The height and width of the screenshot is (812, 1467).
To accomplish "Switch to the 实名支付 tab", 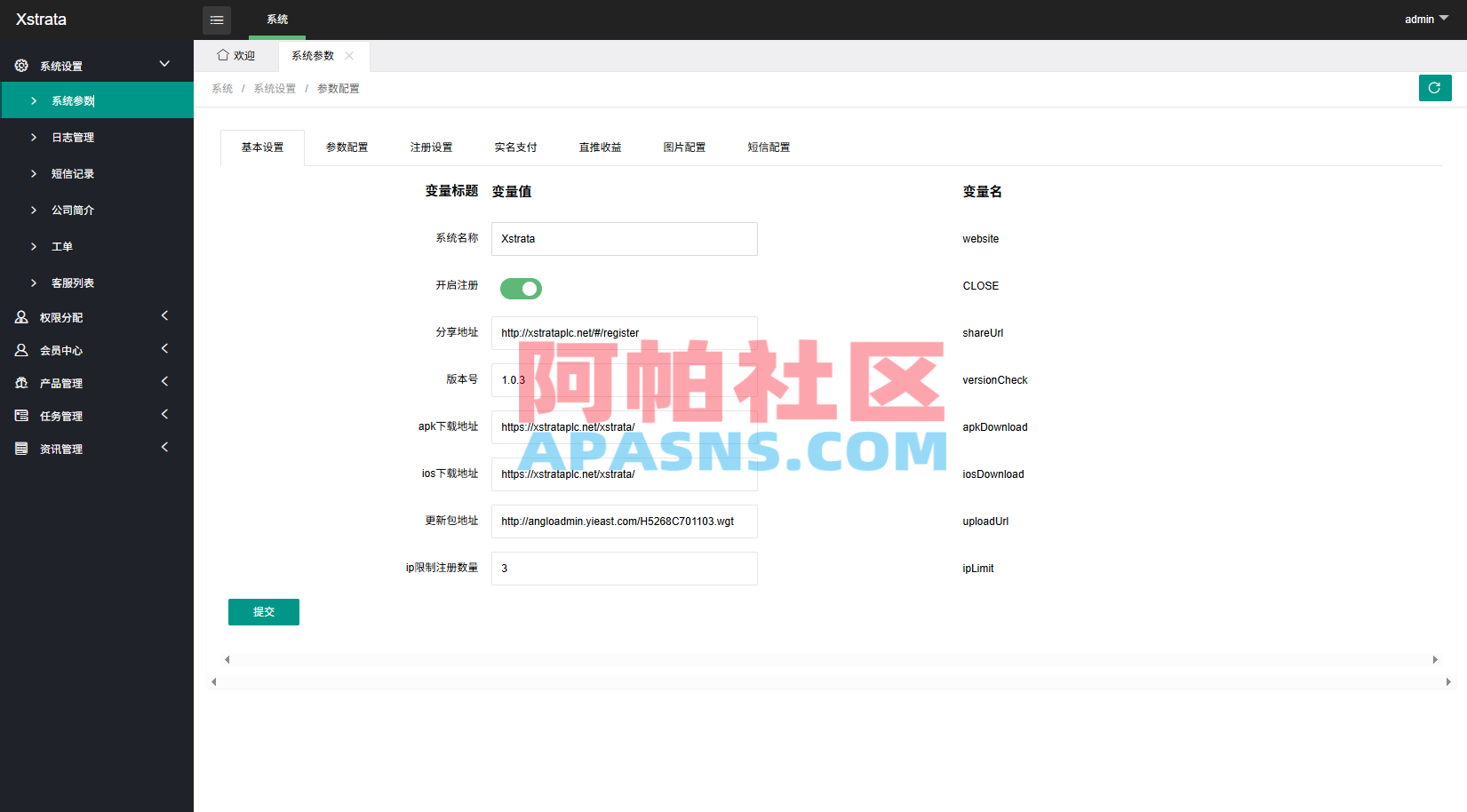I will click(x=515, y=147).
